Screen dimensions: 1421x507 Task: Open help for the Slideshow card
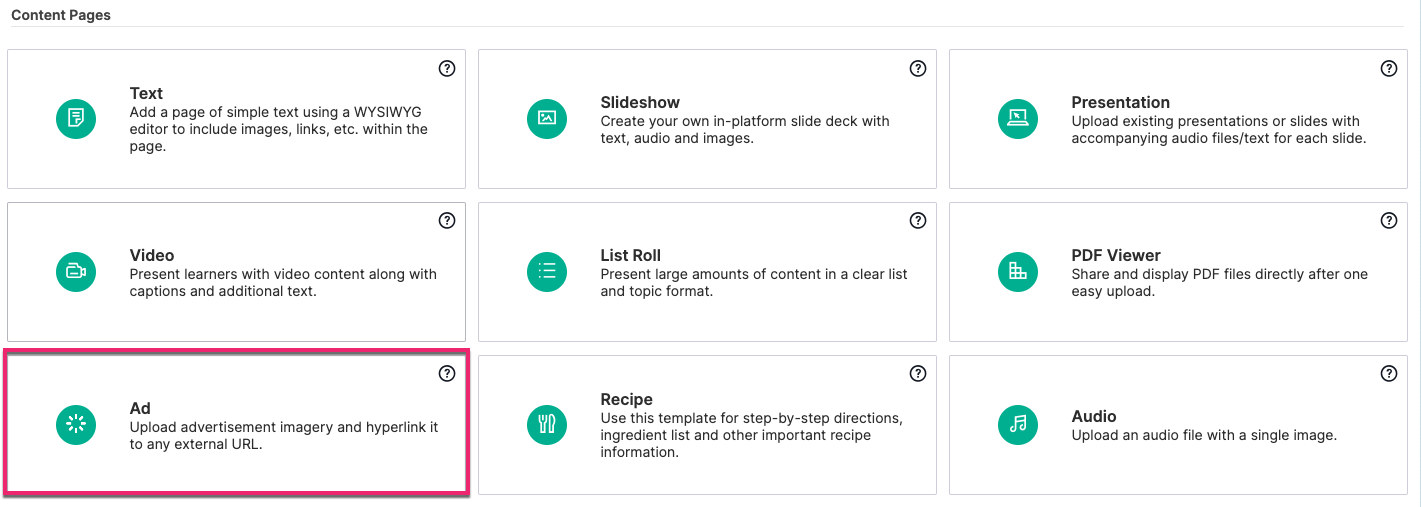918,69
